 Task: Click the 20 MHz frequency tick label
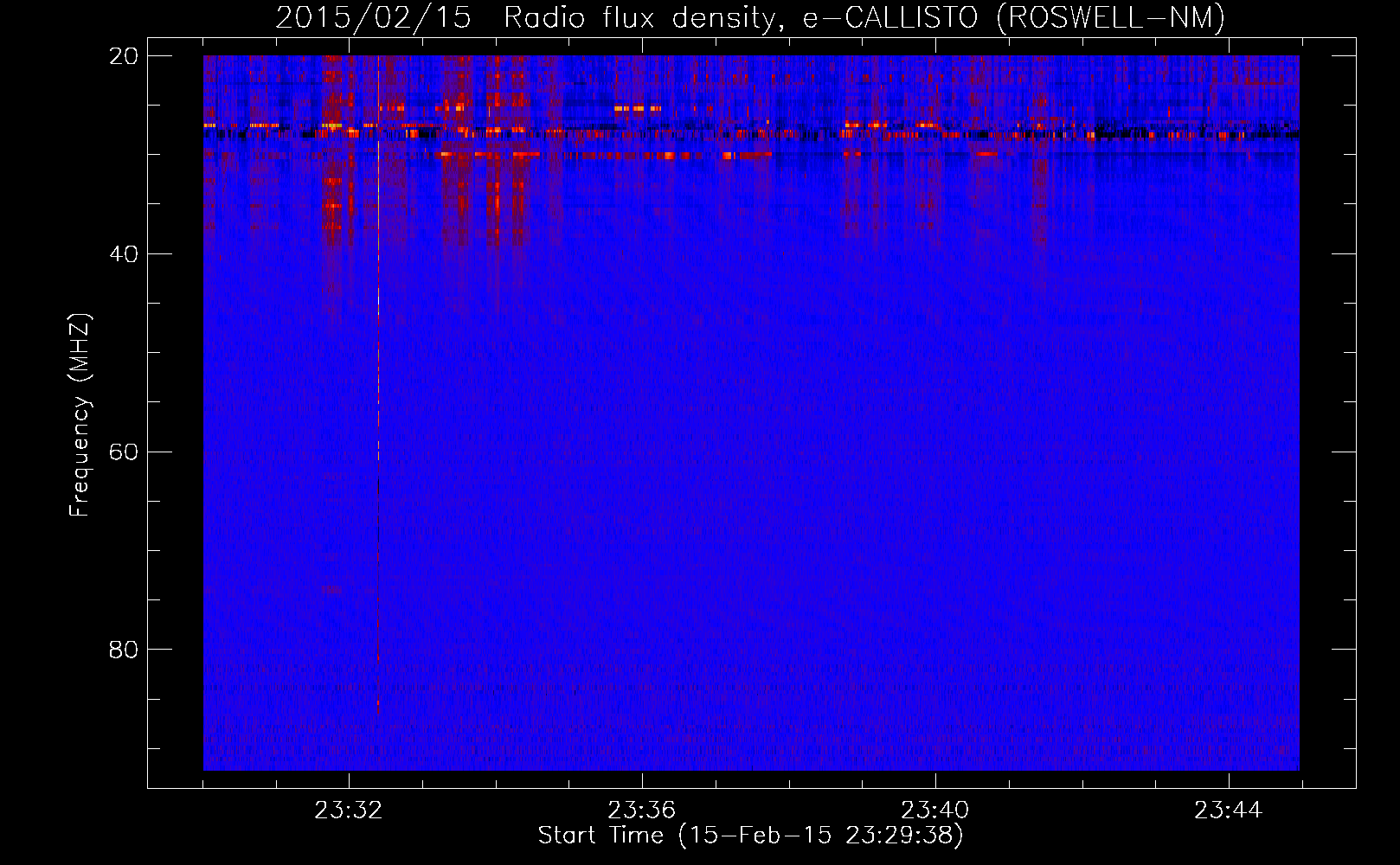click(x=124, y=55)
